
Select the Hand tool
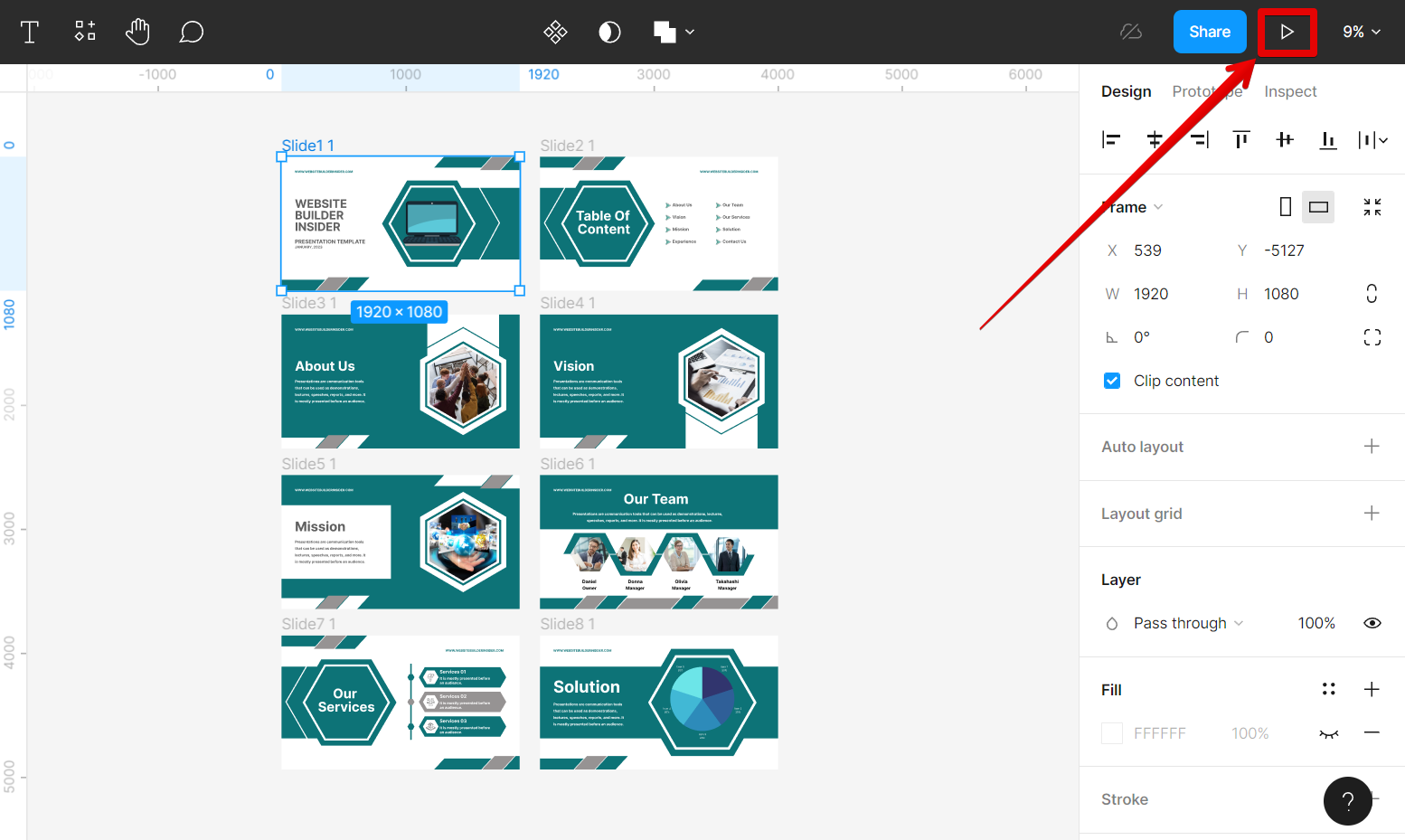[x=137, y=32]
